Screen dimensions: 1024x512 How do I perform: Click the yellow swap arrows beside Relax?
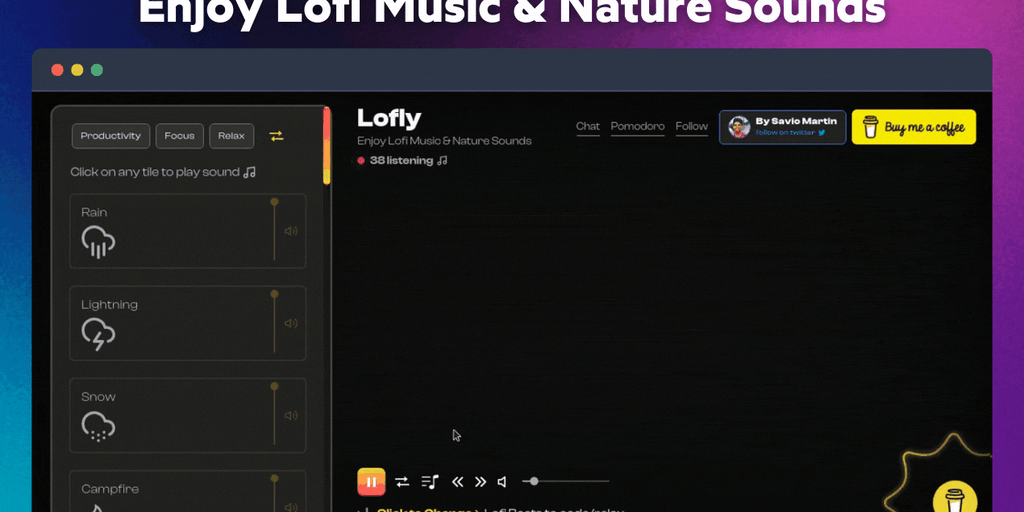pos(276,136)
